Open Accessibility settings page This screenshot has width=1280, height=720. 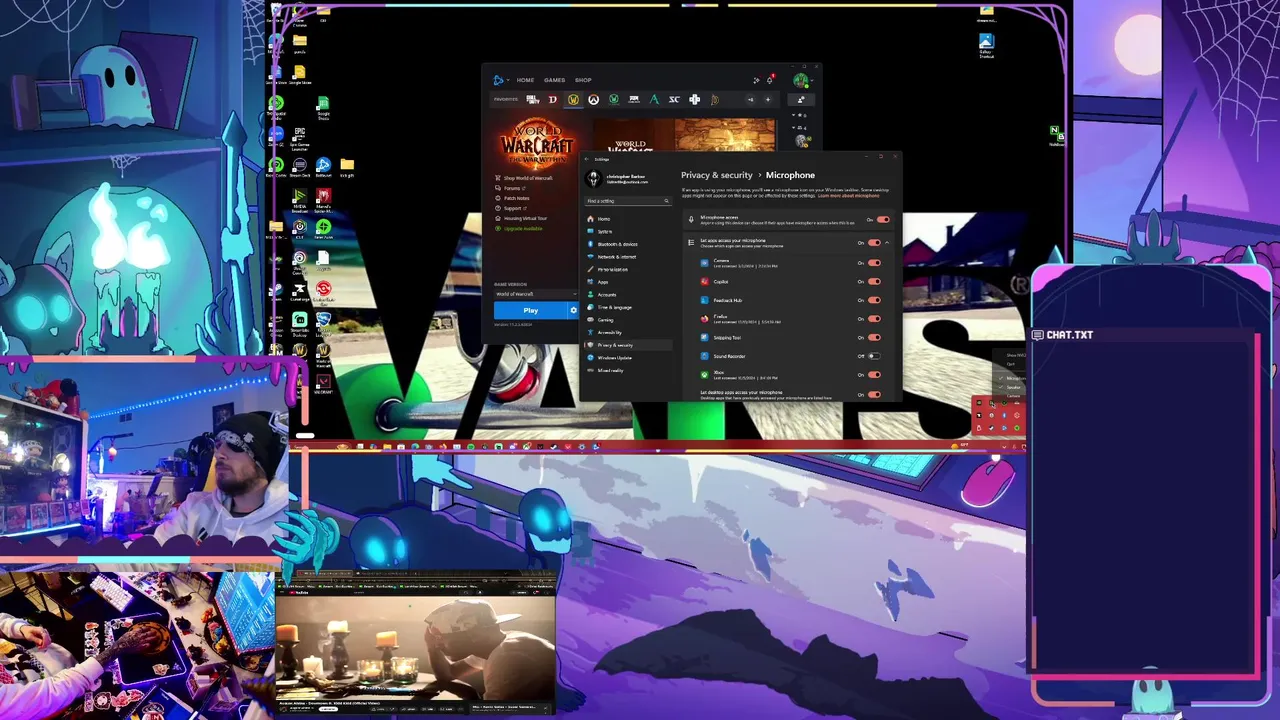(628, 332)
